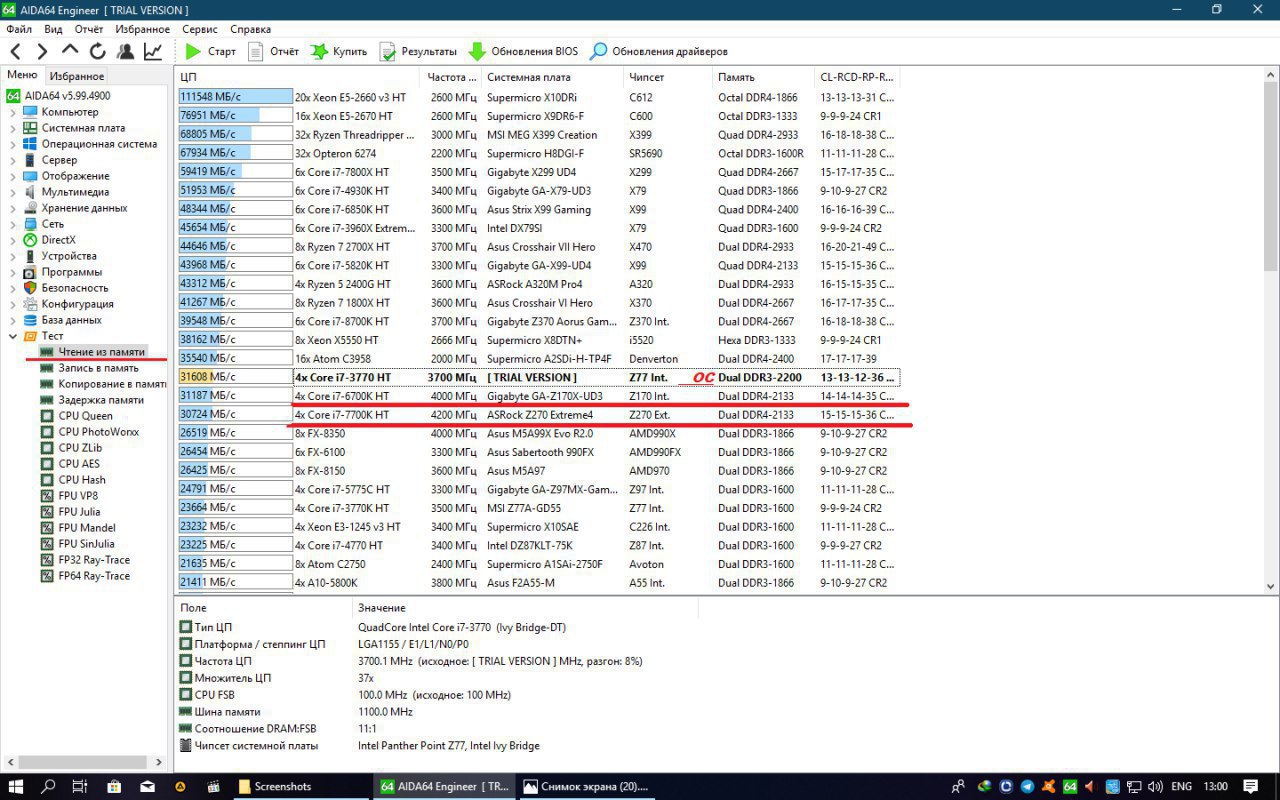This screenshot has height=800, width=1280.
Task: Expand the Системная плата tree node
Action: coord(13,128)
